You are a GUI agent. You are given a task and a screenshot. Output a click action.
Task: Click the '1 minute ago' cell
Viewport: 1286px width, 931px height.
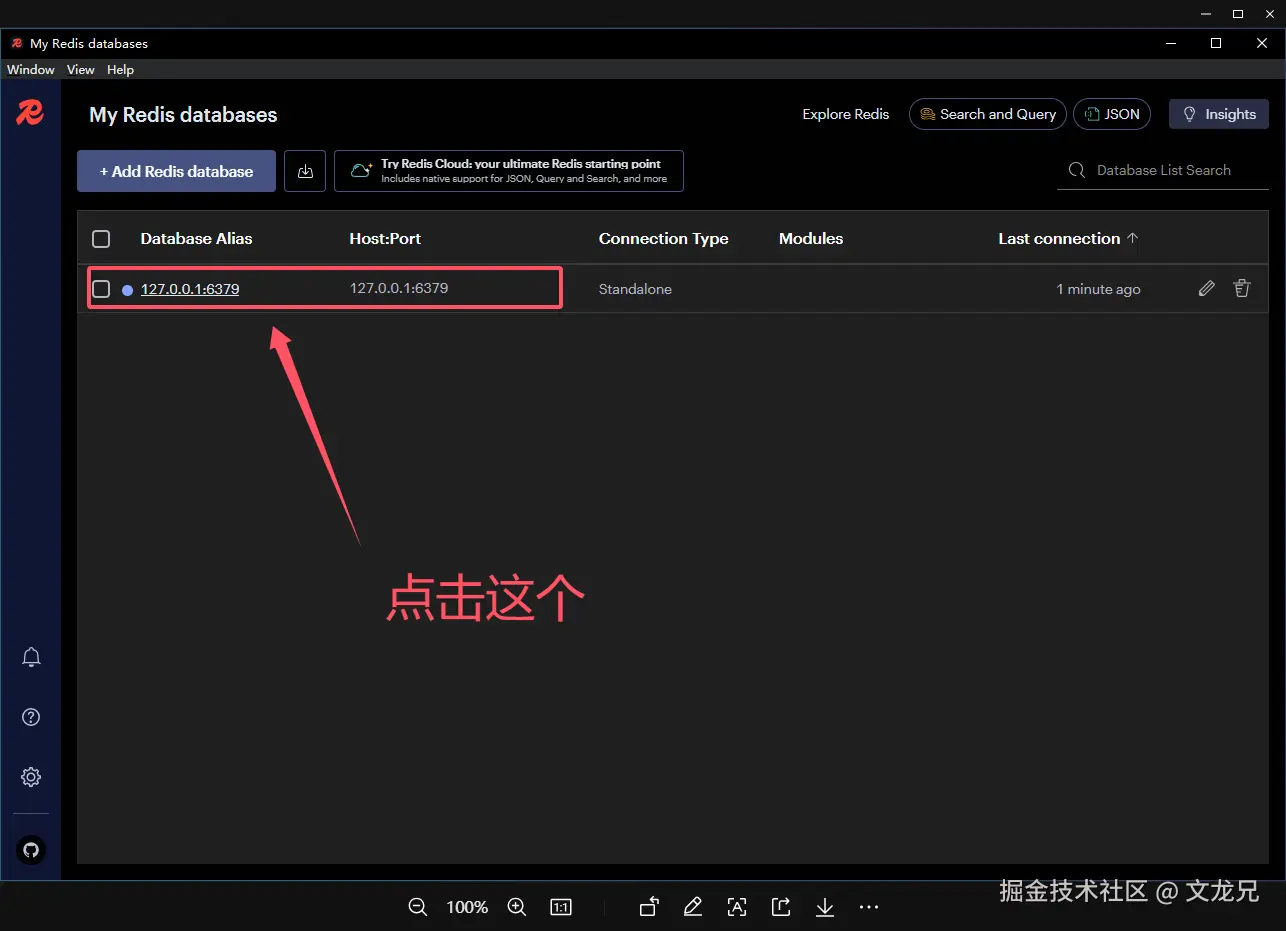coord(1098,289)
